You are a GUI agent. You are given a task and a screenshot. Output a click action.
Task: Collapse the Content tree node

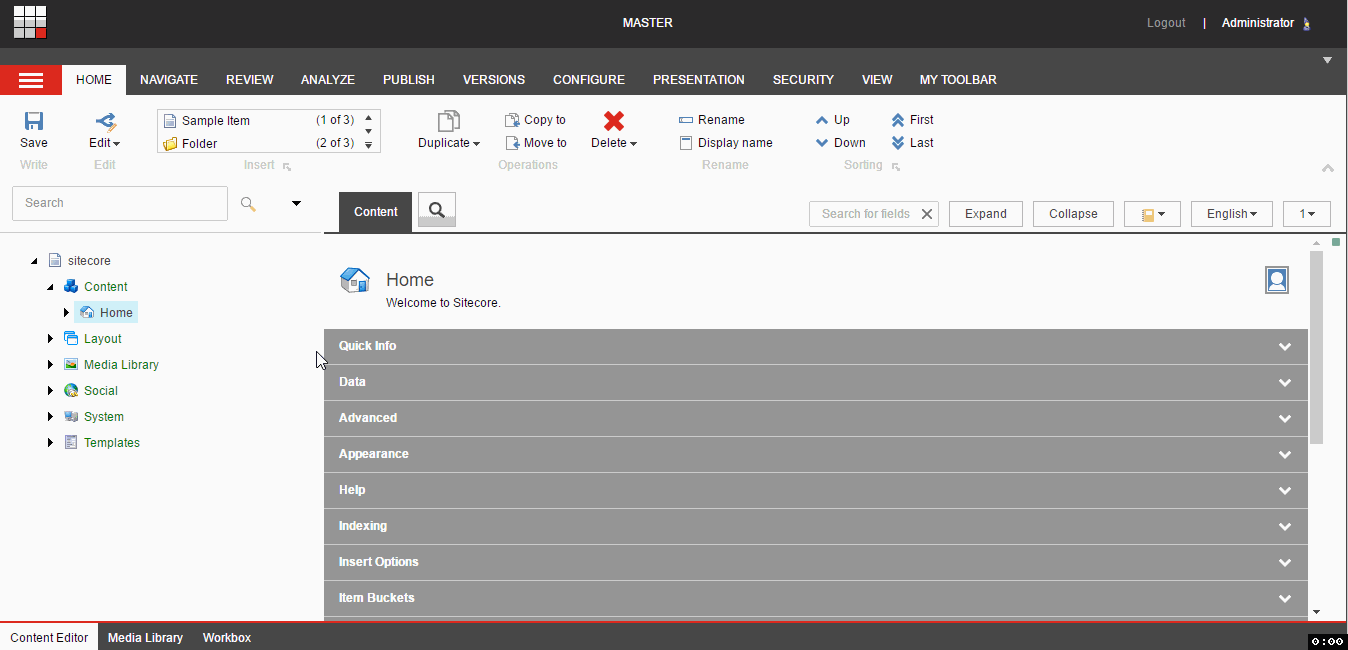coord(50,287)
